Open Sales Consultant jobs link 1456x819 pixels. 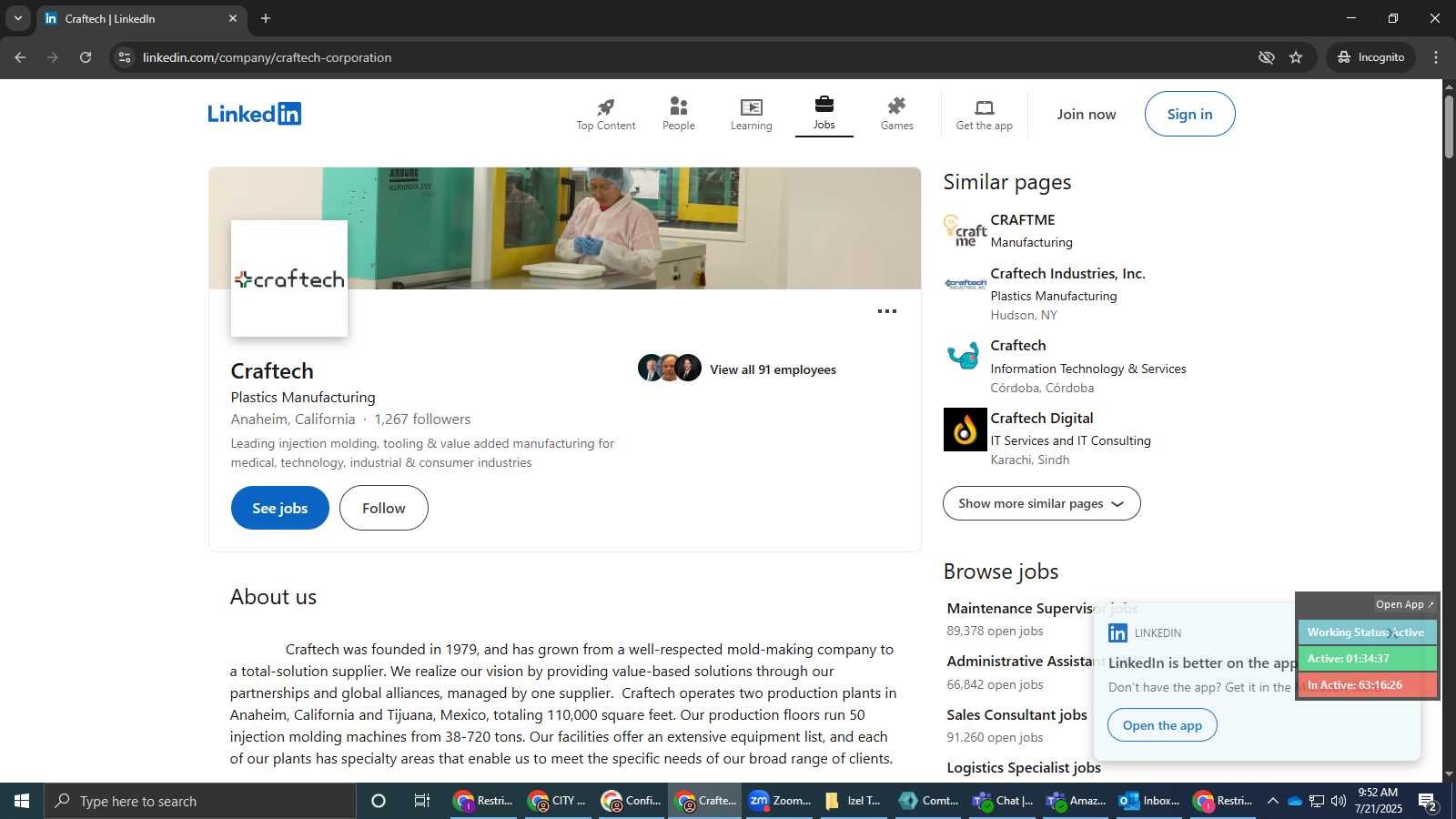tap(1016, 715)
